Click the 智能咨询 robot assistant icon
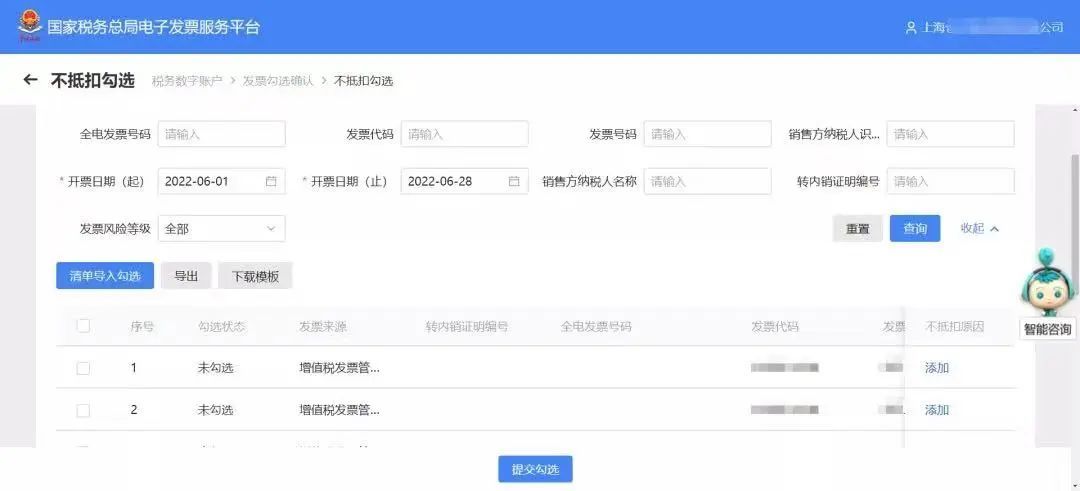Screen dimensions: 1080x491 pos(1046,284)
